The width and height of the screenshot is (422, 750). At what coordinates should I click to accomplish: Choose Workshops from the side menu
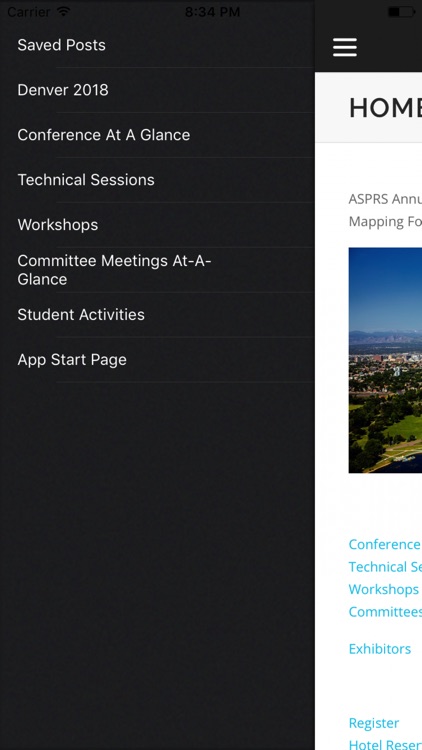pyautogui.click(x=157, y=225)
